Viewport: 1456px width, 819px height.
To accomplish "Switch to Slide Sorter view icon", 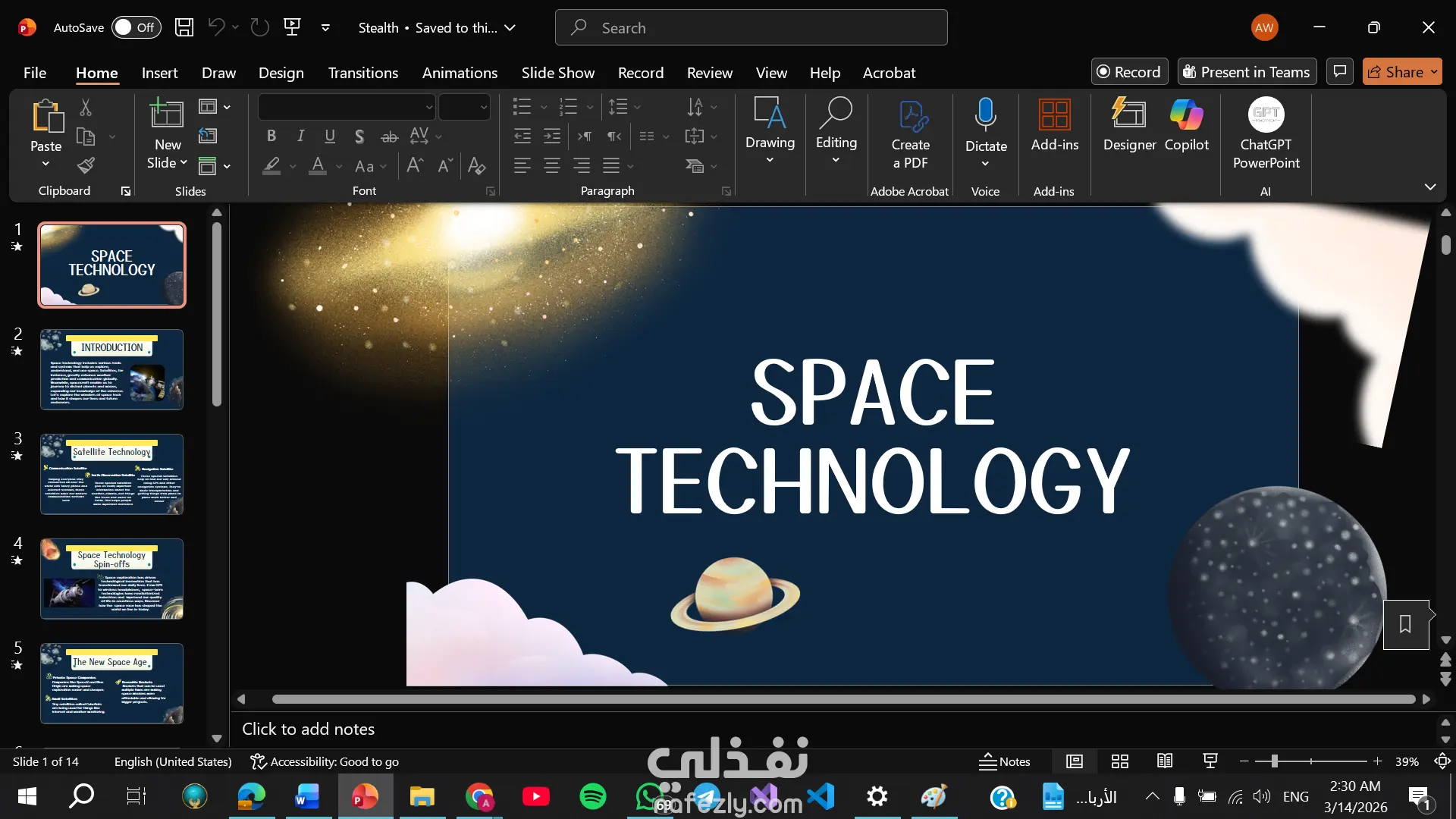I will pyautogui.click(x=1120, y=761).
